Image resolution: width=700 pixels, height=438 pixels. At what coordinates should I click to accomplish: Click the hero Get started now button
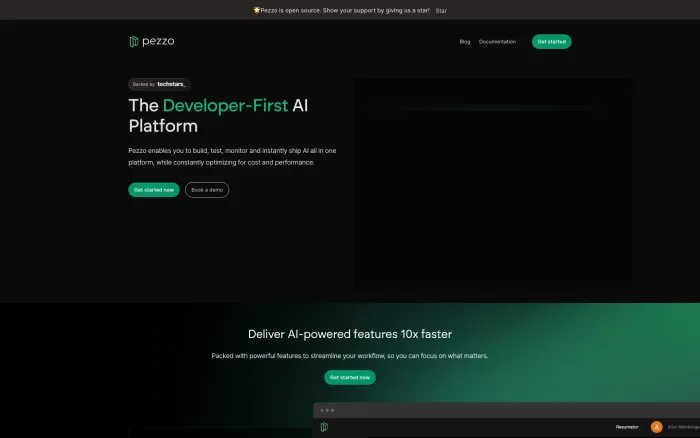point(154,190)
